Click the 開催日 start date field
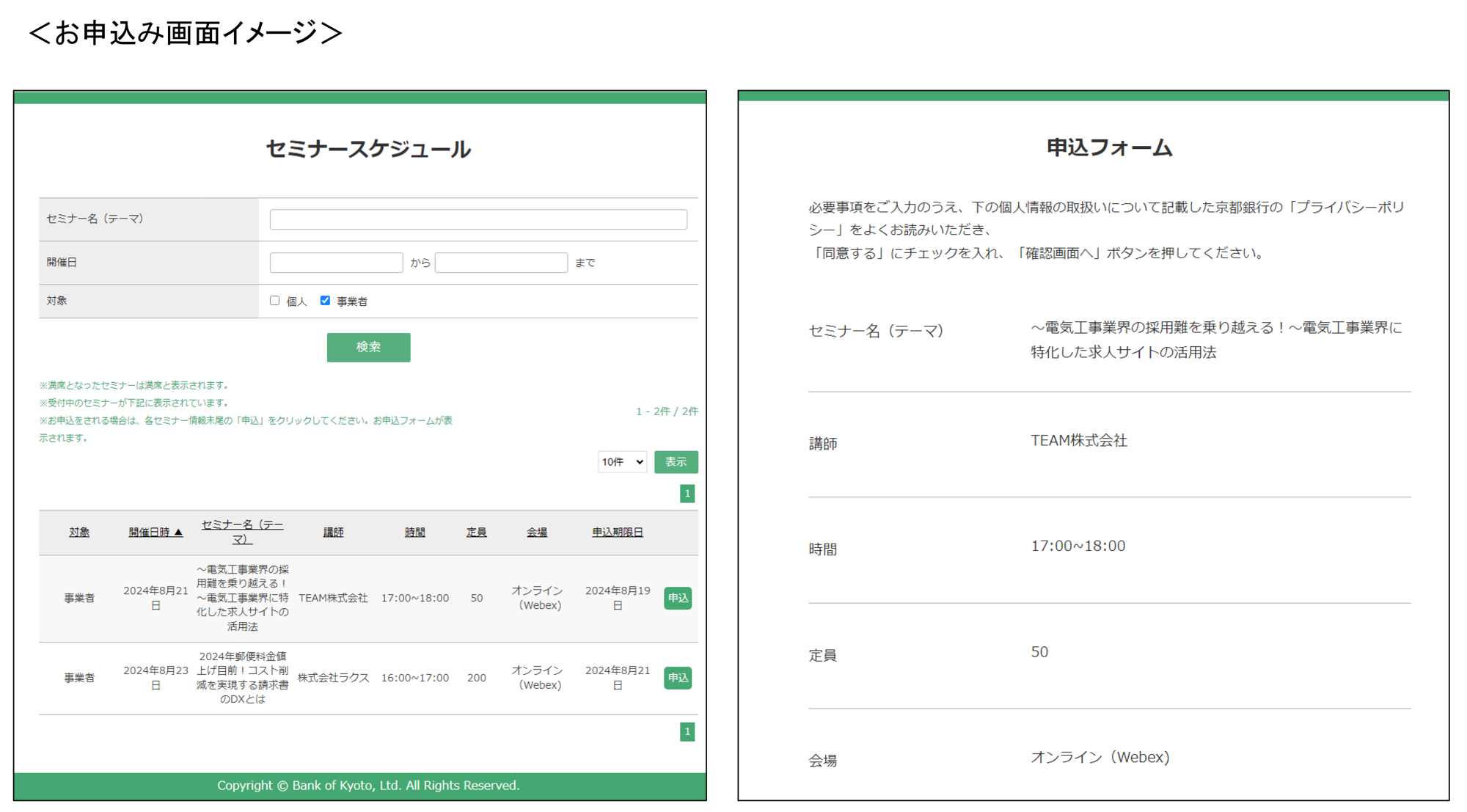The image size is (1467, 812). tap(336, 263)
